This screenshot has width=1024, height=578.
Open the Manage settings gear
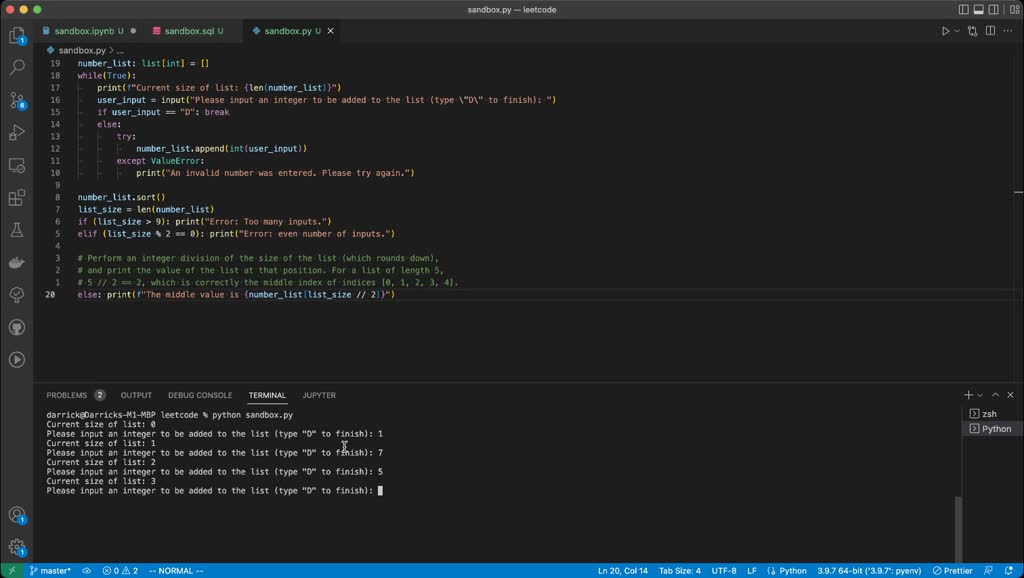tap(17, 547)
